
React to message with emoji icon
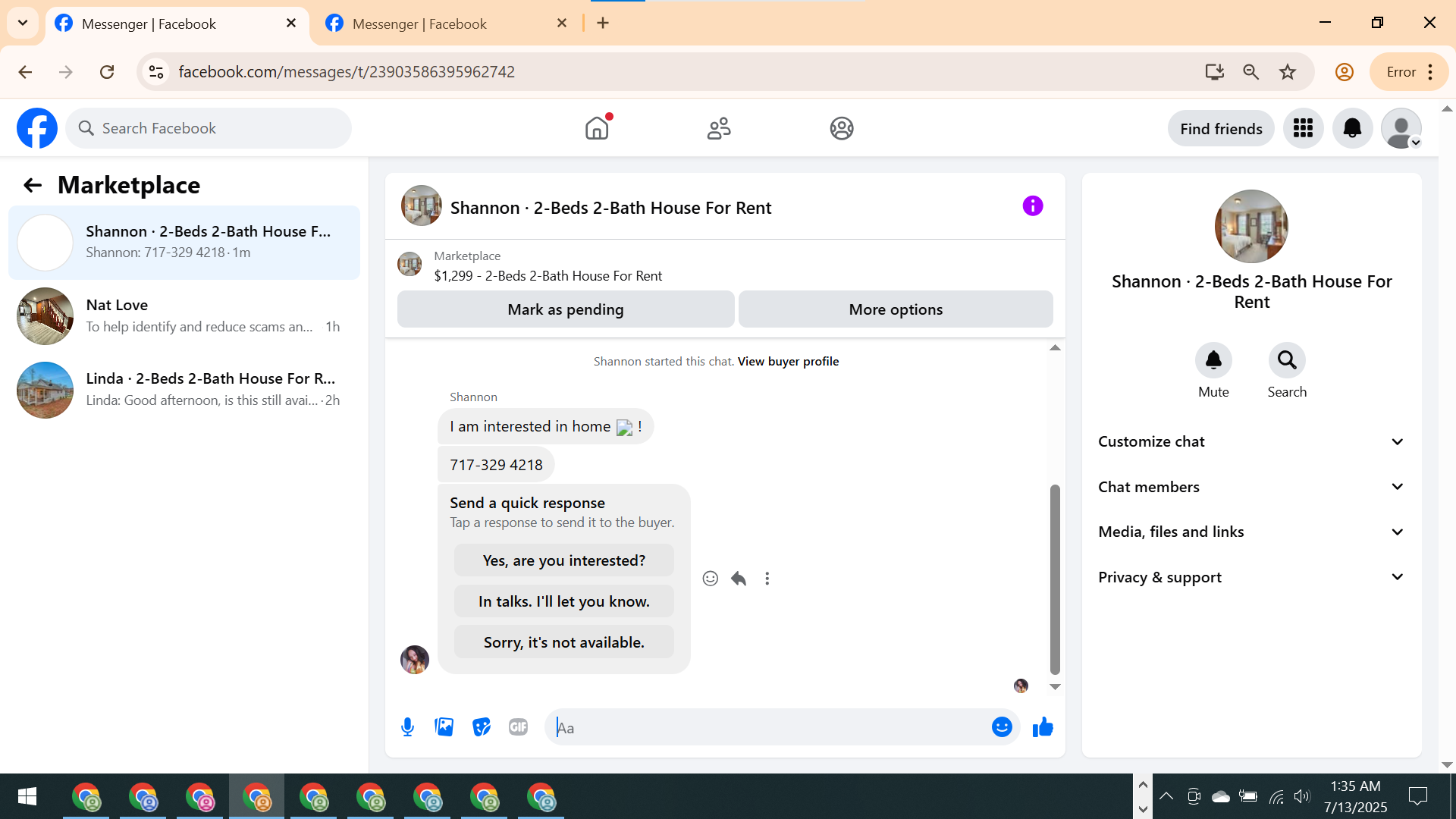tap(710, 579)
